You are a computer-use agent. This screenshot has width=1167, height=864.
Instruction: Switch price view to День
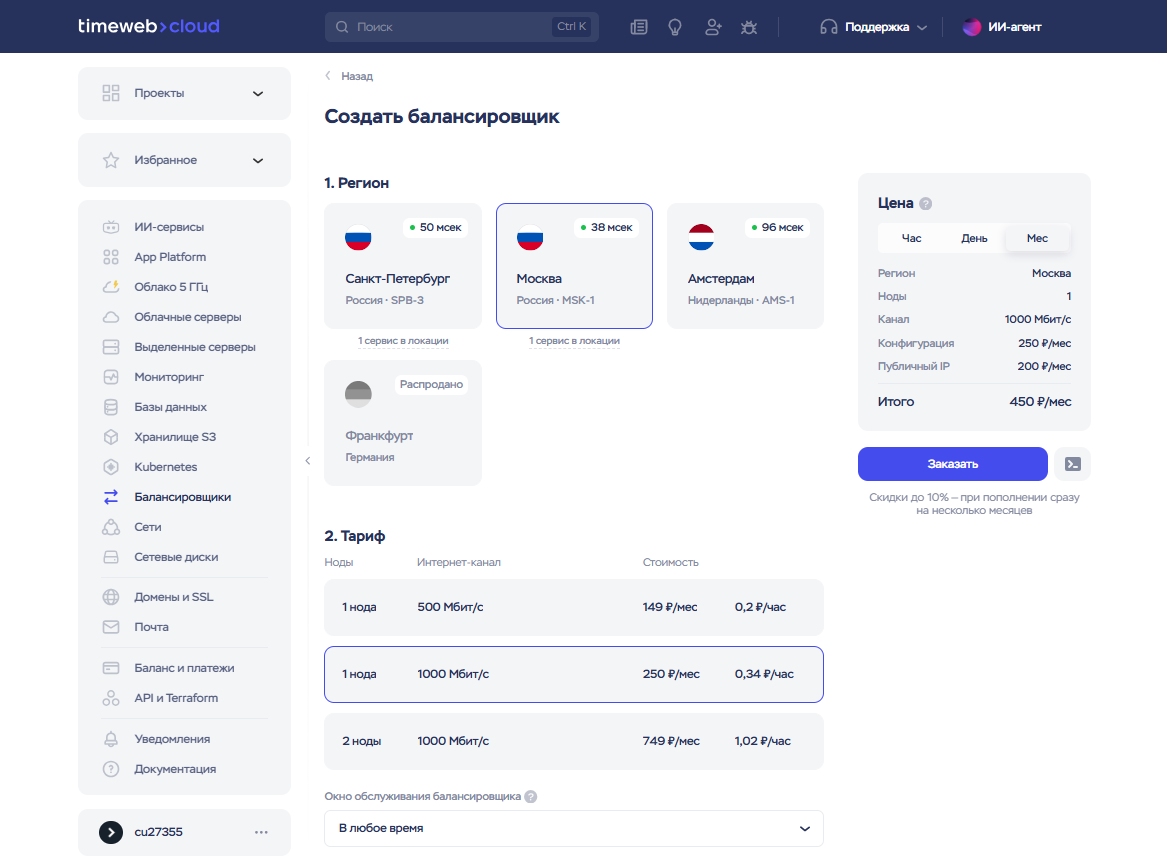click(x=973, y=238)
